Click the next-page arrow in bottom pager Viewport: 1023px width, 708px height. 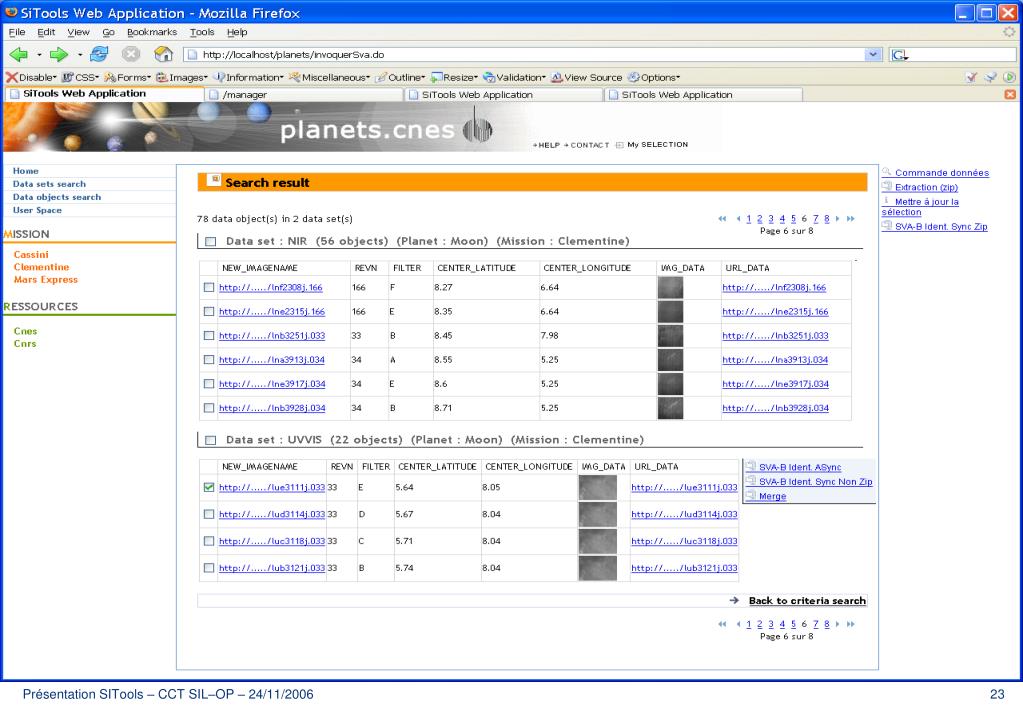(x=838, y=624)
